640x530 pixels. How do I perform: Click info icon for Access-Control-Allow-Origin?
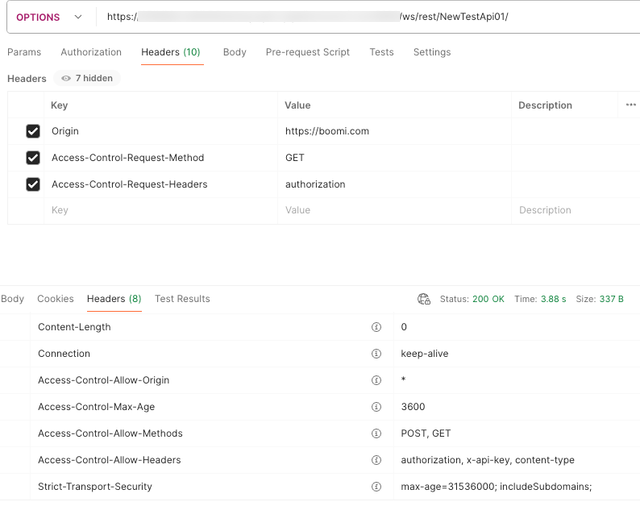tap(377, 381)
